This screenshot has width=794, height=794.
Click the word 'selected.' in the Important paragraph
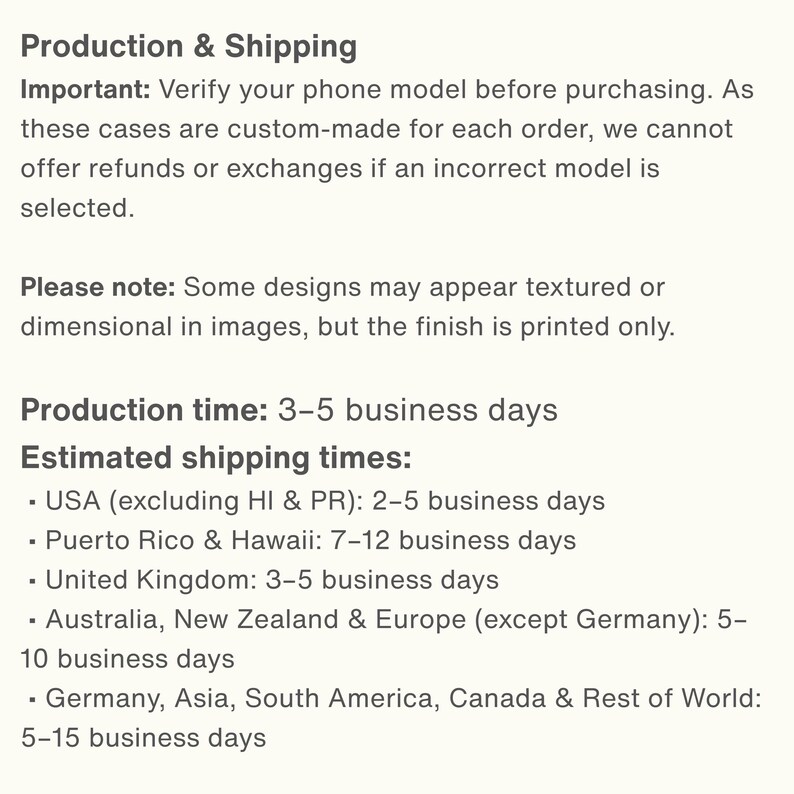coord(78,208)
